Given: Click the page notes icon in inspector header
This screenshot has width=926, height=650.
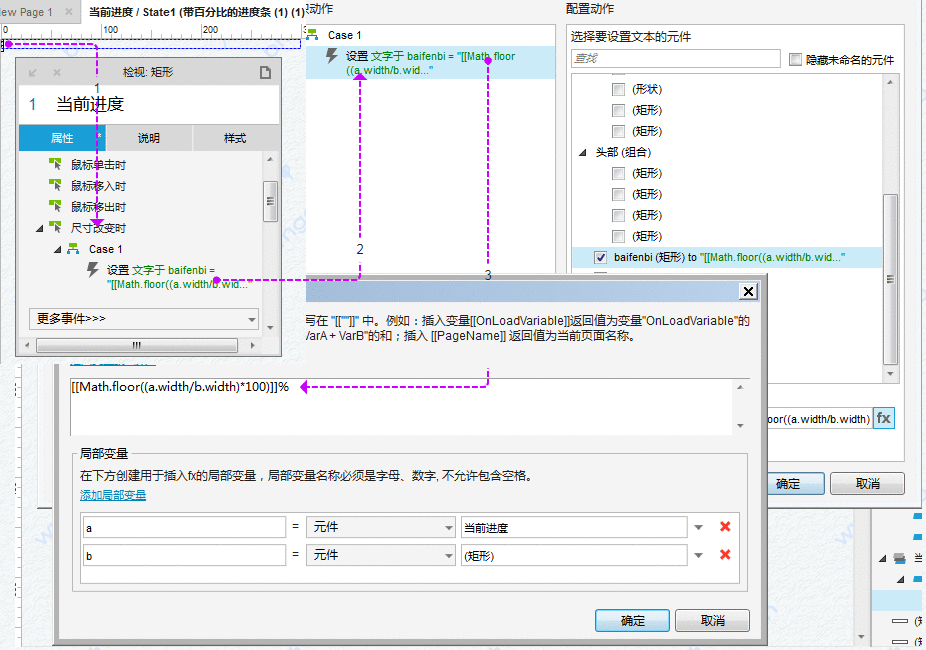Looking at the screenshot, I should (265, 72).
